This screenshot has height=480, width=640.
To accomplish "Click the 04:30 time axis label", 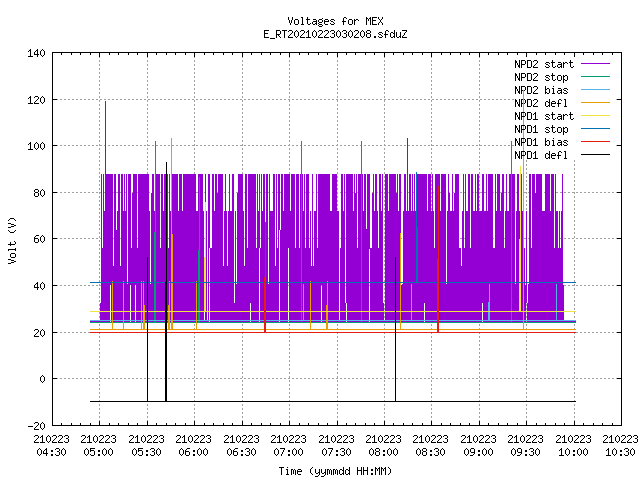I will pyautogui.click(x=51, y=452).
